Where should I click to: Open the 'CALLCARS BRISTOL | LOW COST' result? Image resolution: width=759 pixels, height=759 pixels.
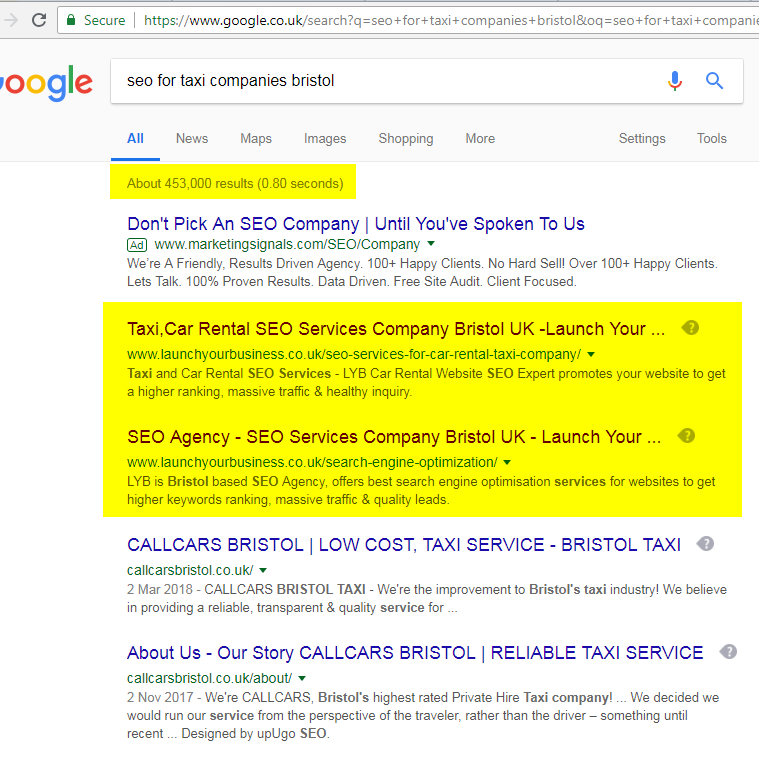[x=404, y=545]
